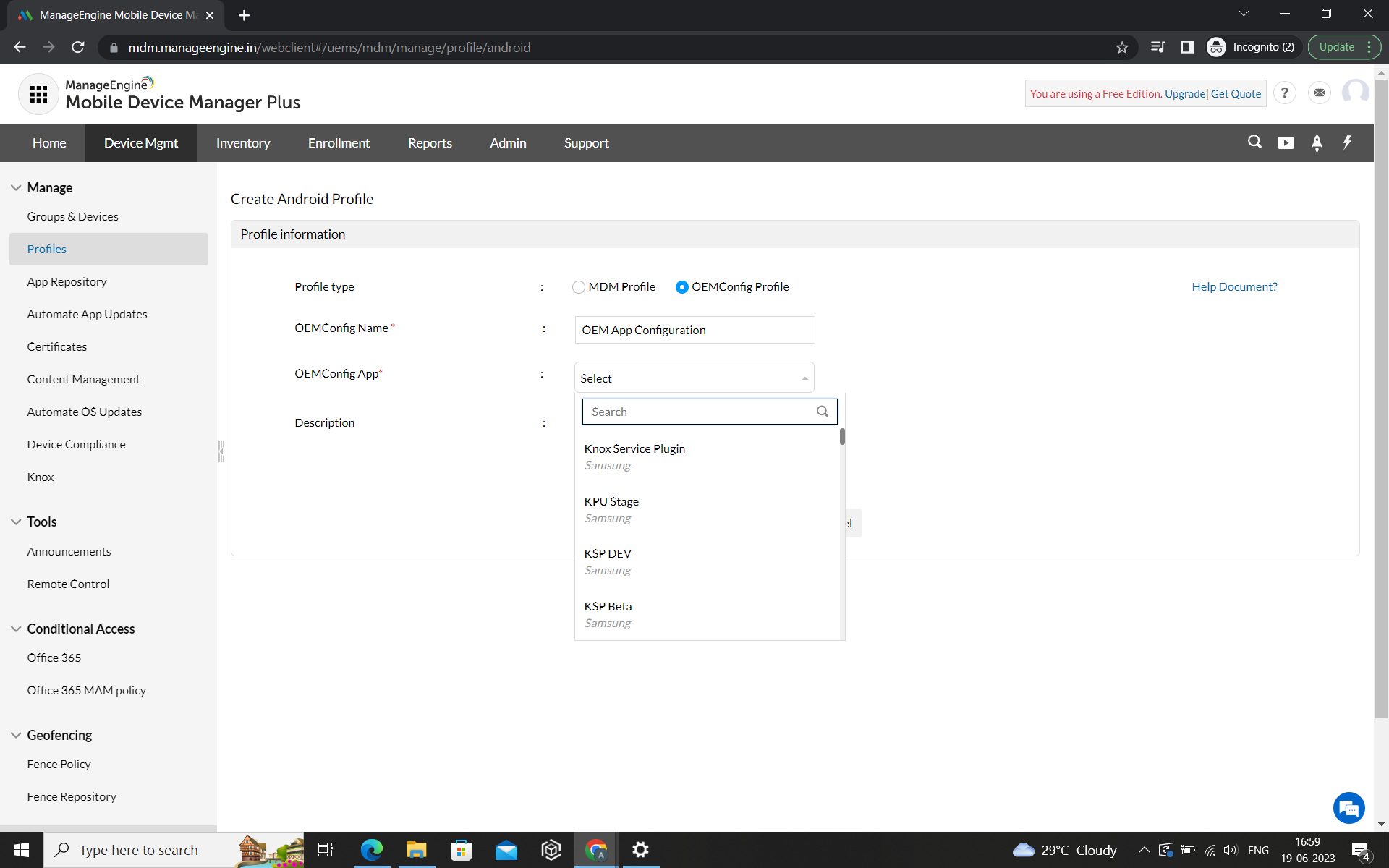Screen dimensions: 1389x868
Task: Open the video tutorials icon
Action: click(x=1286, y=142)
